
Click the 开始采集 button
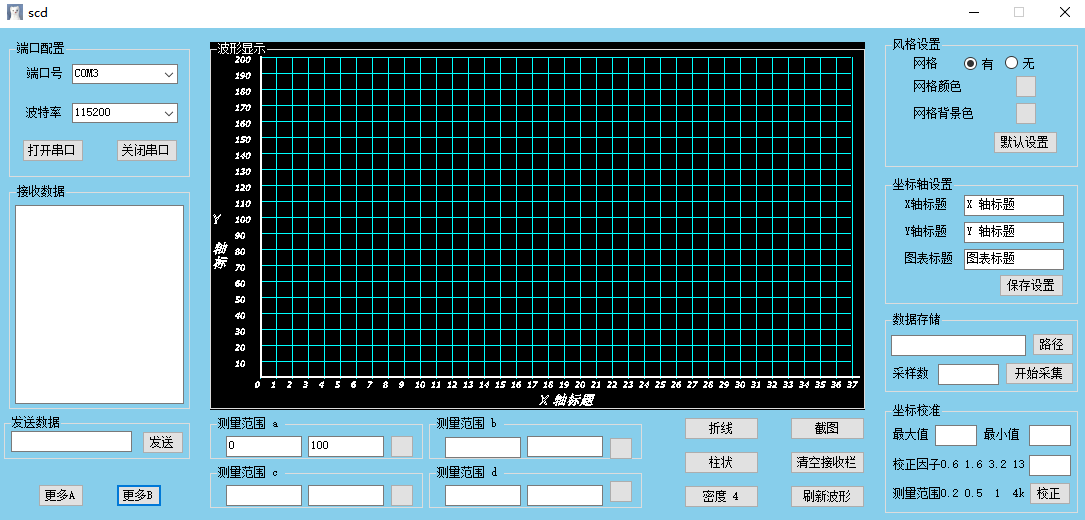click(x=1039, y=374)
